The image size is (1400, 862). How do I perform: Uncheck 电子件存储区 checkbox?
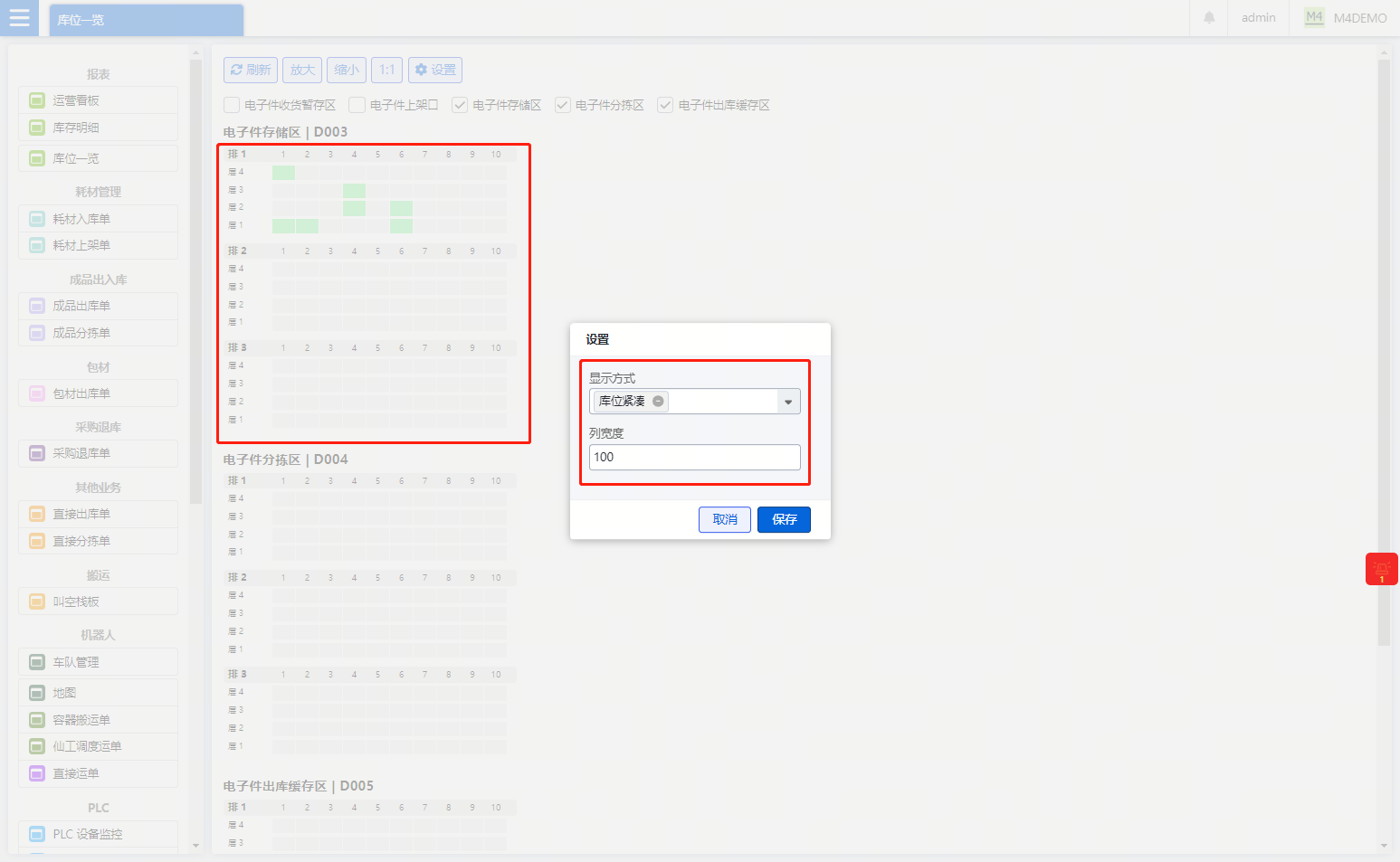pyautogui.click(x=460, y=105)
